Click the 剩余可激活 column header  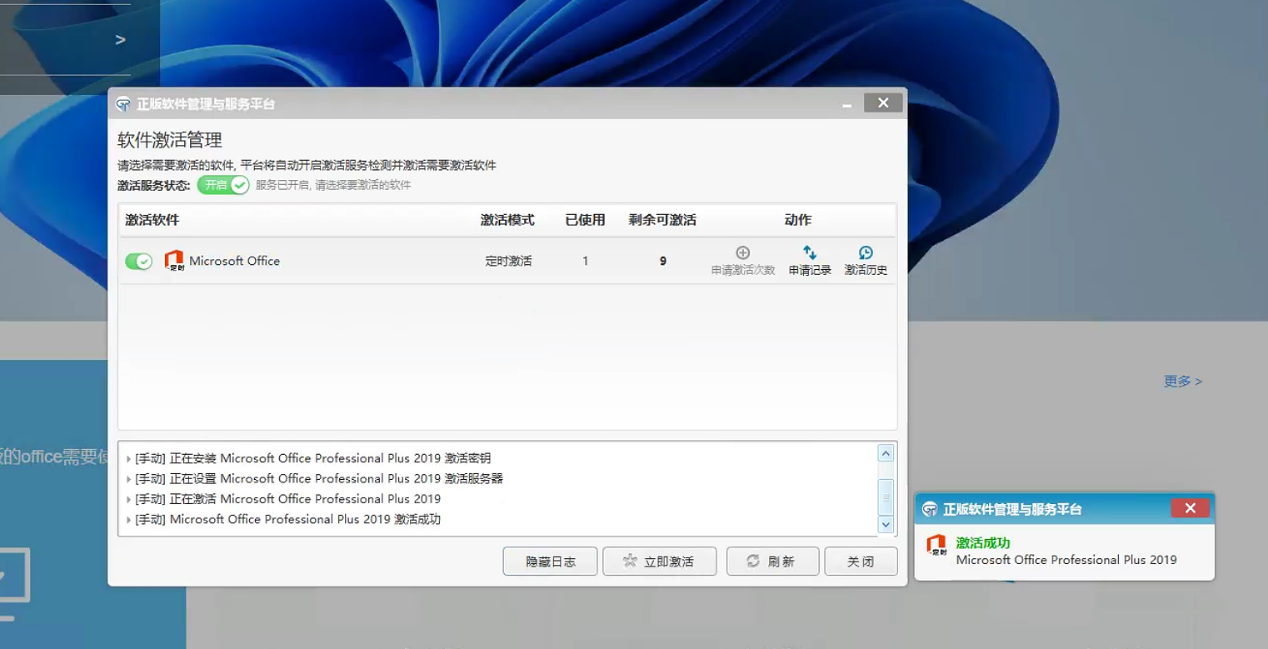(662, 220)
